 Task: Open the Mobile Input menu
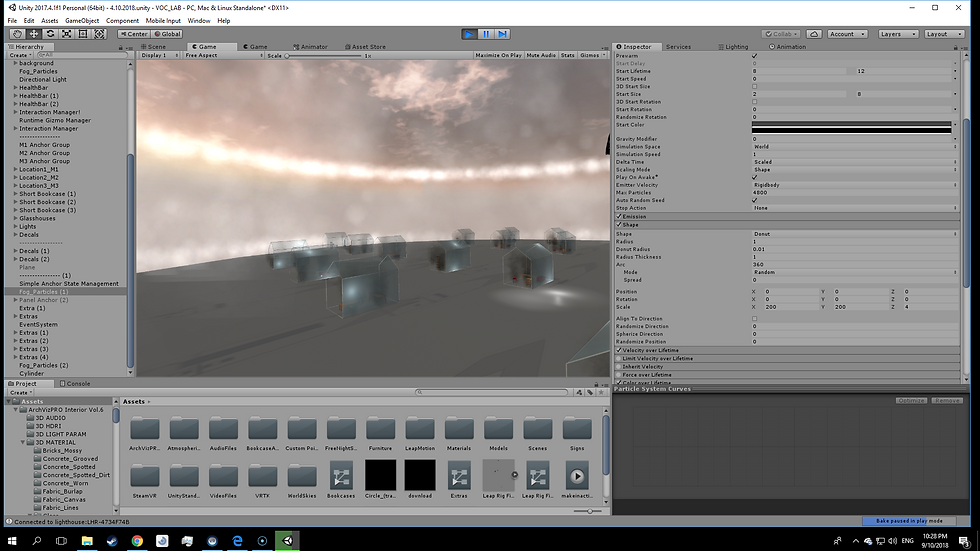point(163,21)
